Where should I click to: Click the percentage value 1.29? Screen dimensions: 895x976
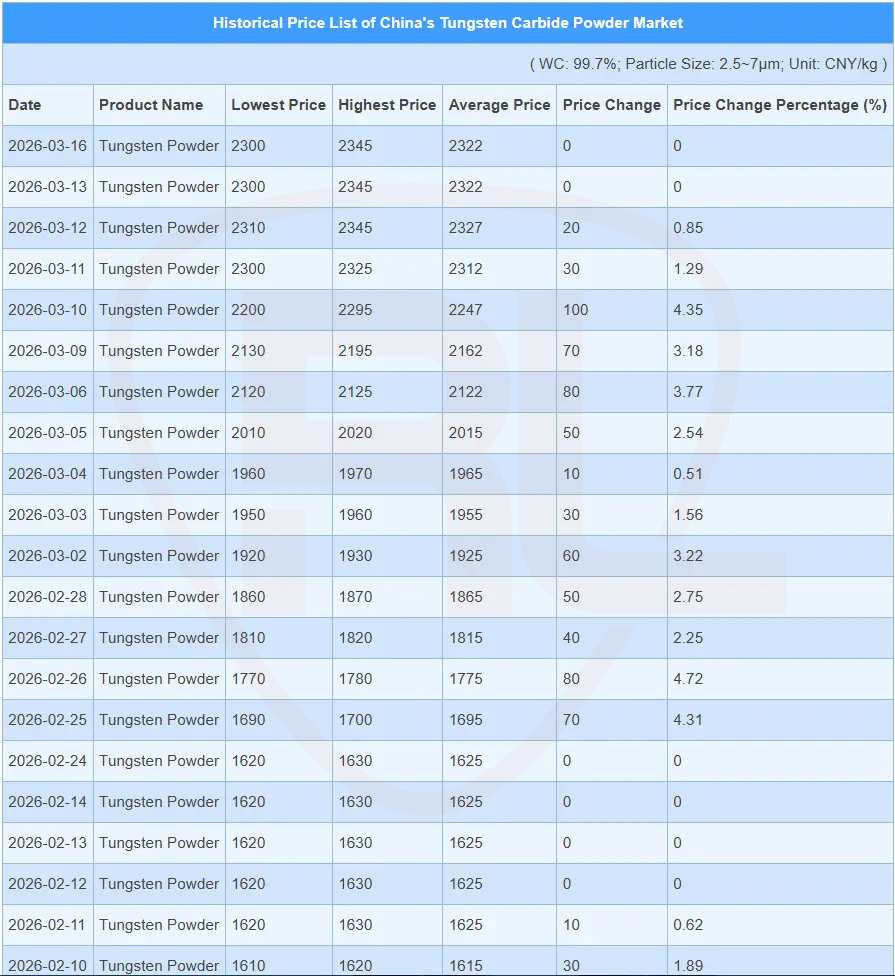pyautogui.click(x=688, y=269)
